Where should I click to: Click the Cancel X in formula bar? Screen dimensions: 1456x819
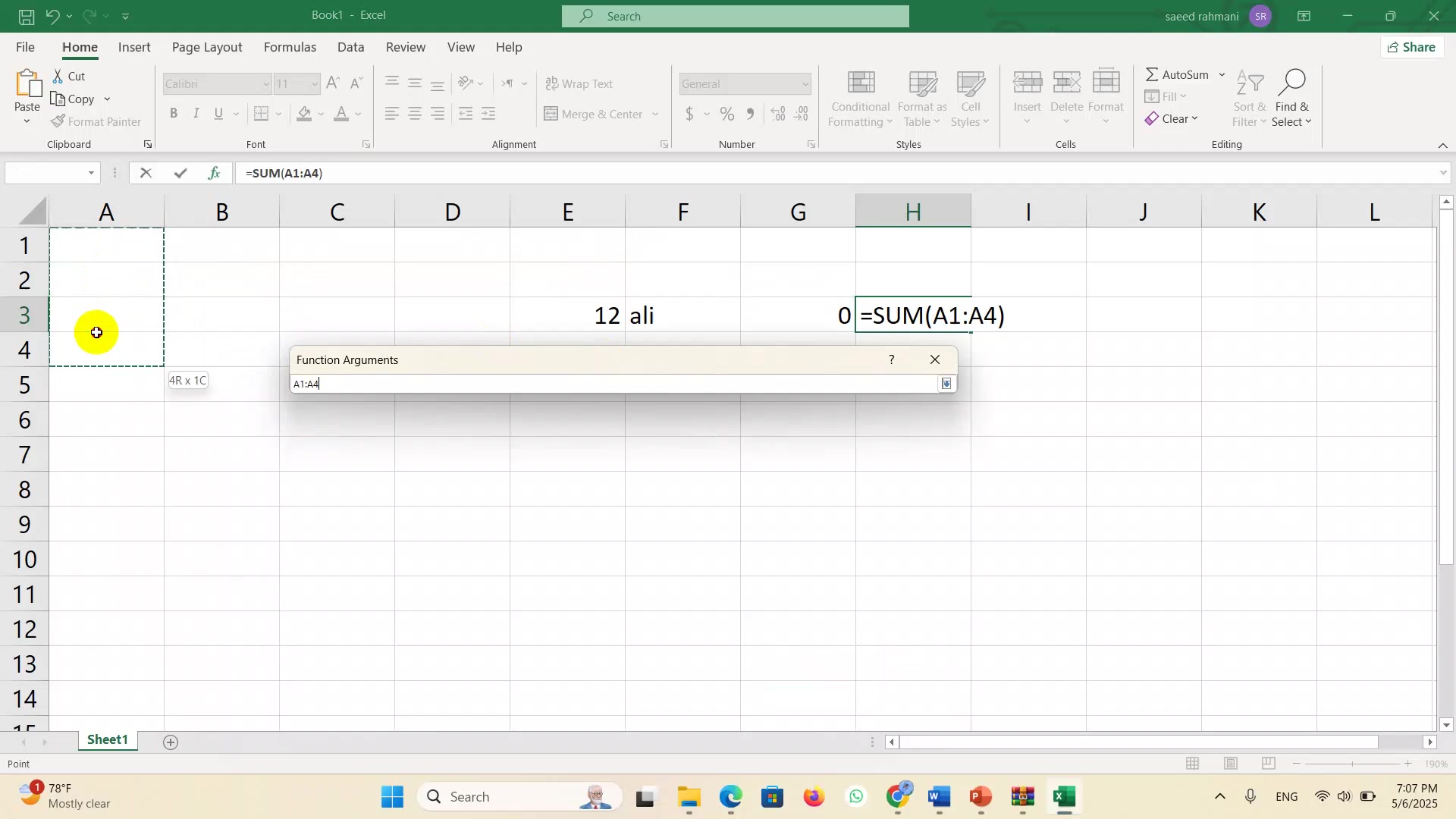[x=146, y=174]
